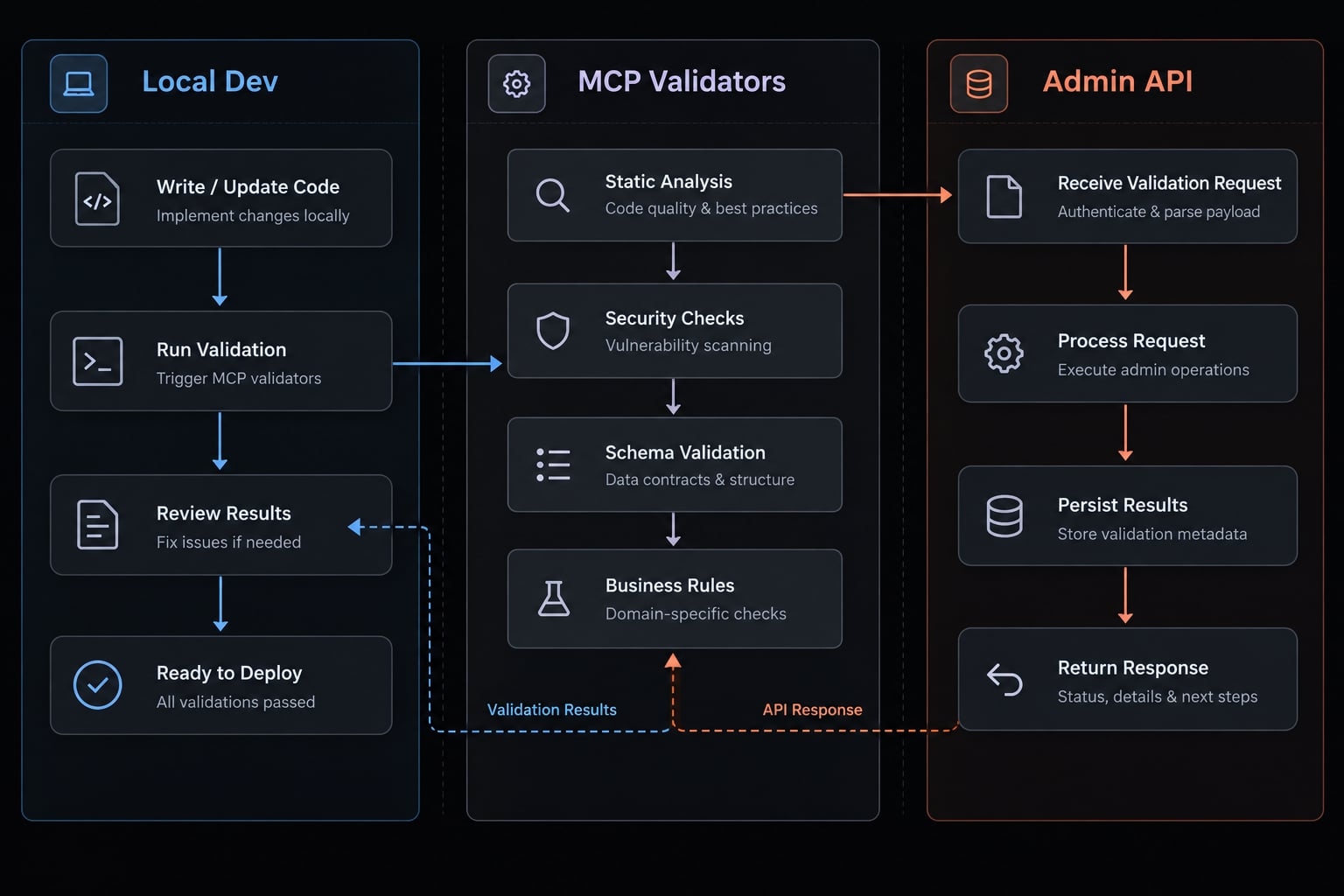Click the 'Status, details & next steps' subtitle

[x=1158, y=696]
